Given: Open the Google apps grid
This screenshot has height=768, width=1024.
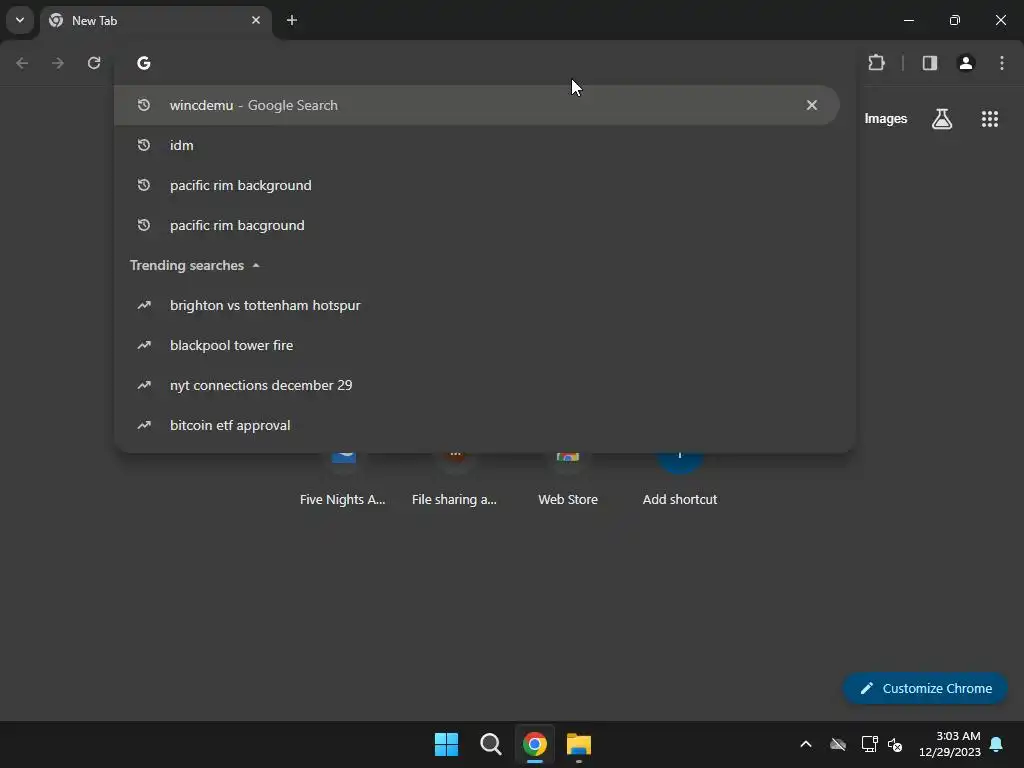Looking at the screenshot, I should click(989, 119).
